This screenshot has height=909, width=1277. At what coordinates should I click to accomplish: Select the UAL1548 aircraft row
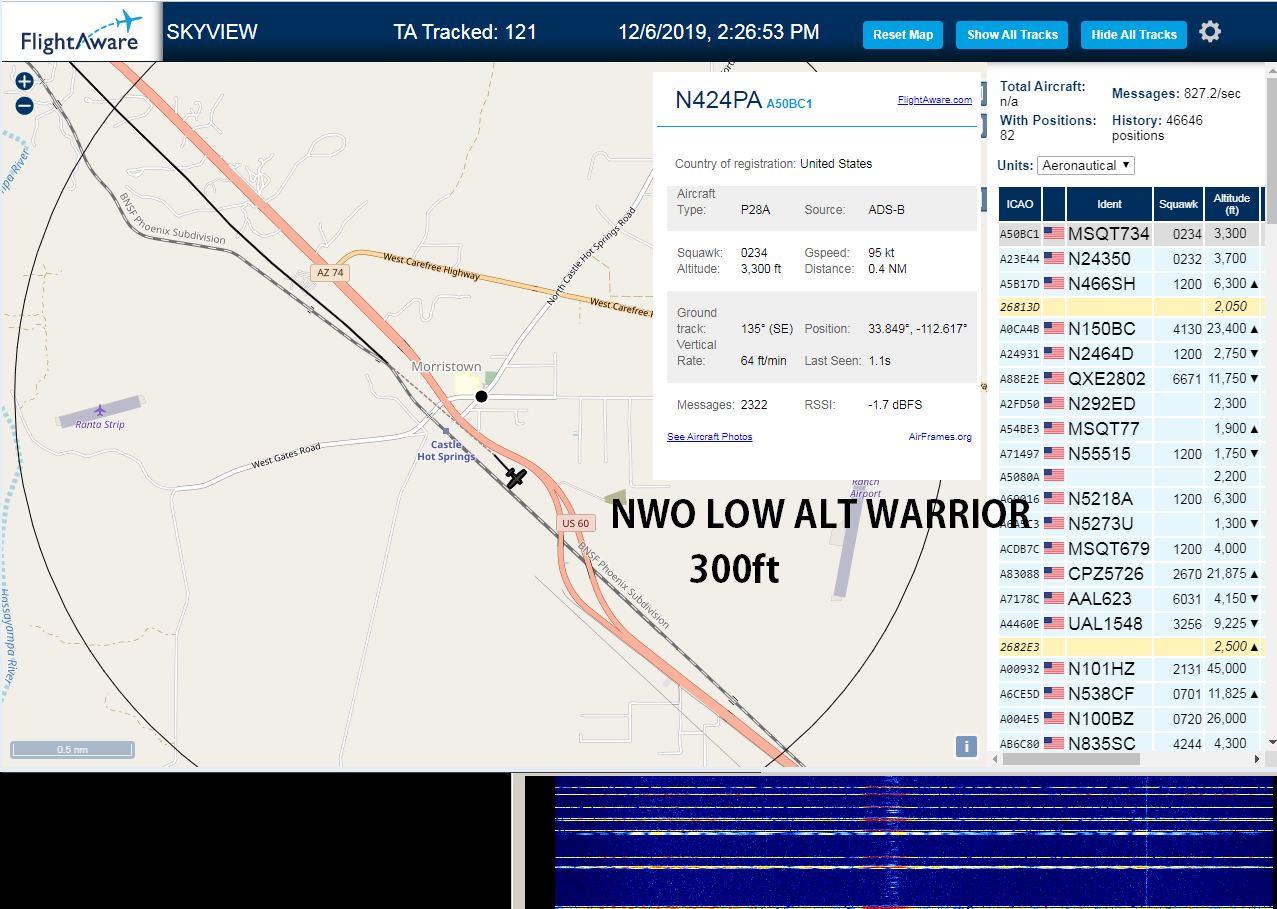1130,624
